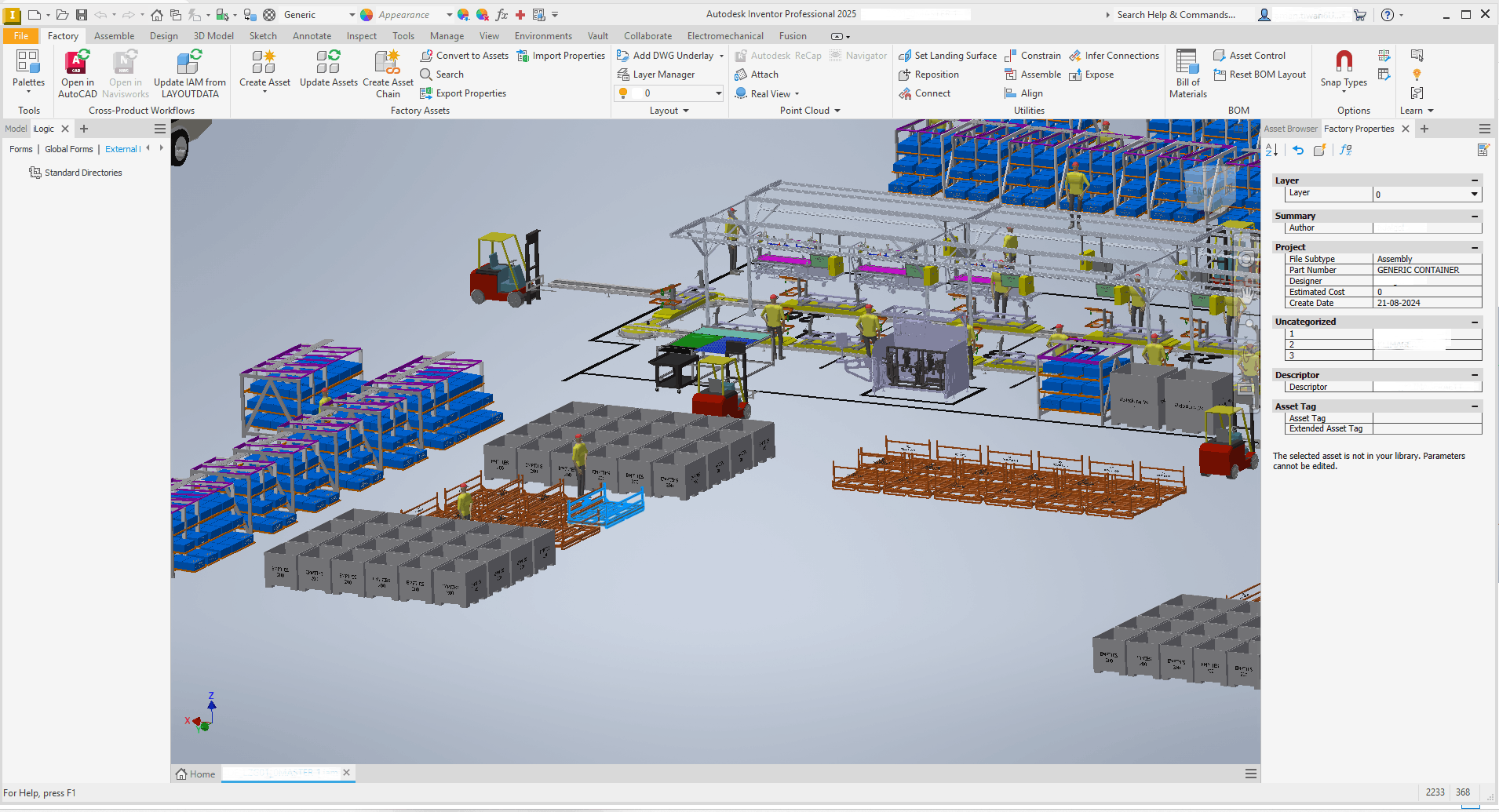Open the Point Cloud panel dropdown
This screenshot has width=1499, height=812.
tap(837, 111)
